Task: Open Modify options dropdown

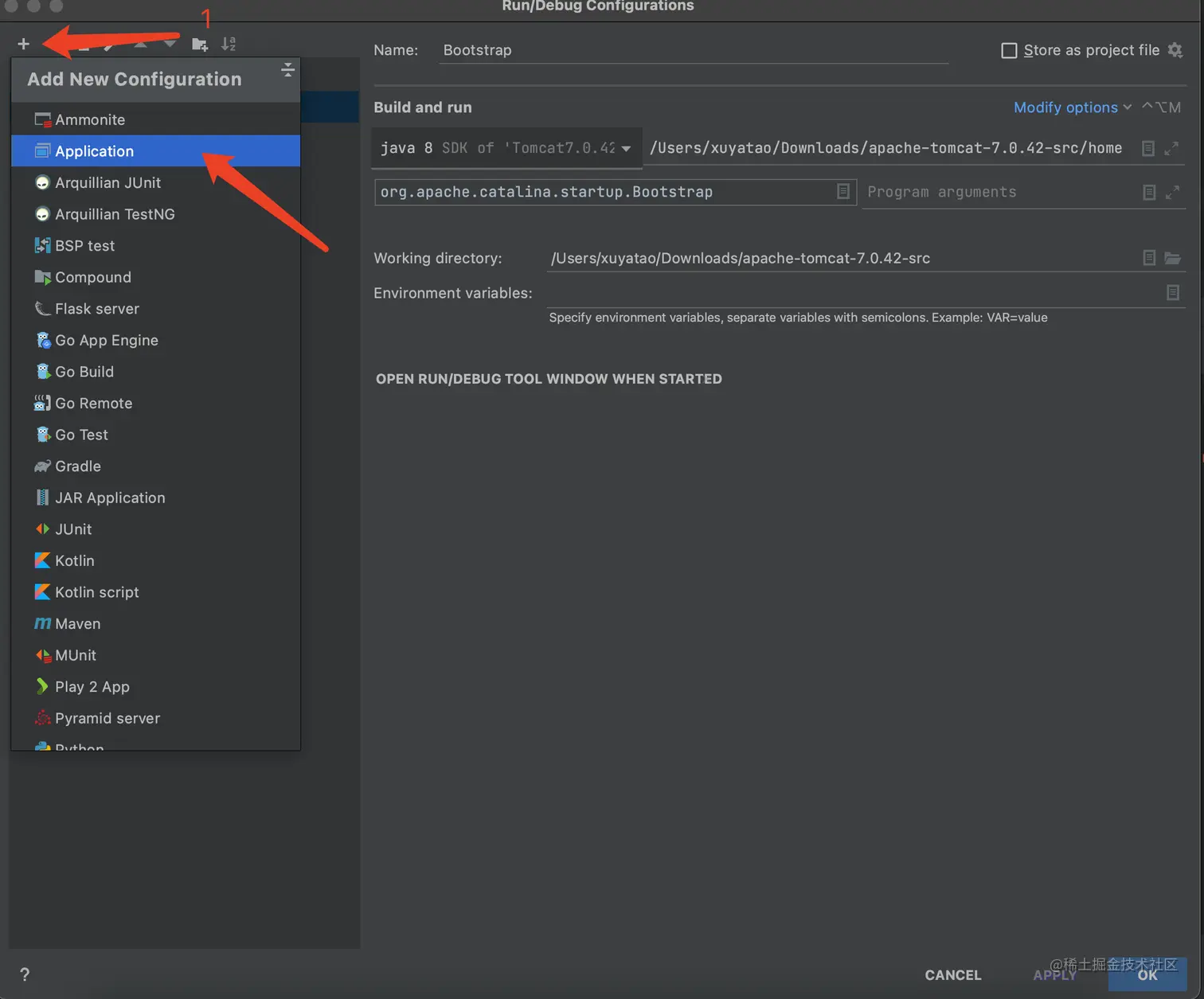Action: [1072, 107]
